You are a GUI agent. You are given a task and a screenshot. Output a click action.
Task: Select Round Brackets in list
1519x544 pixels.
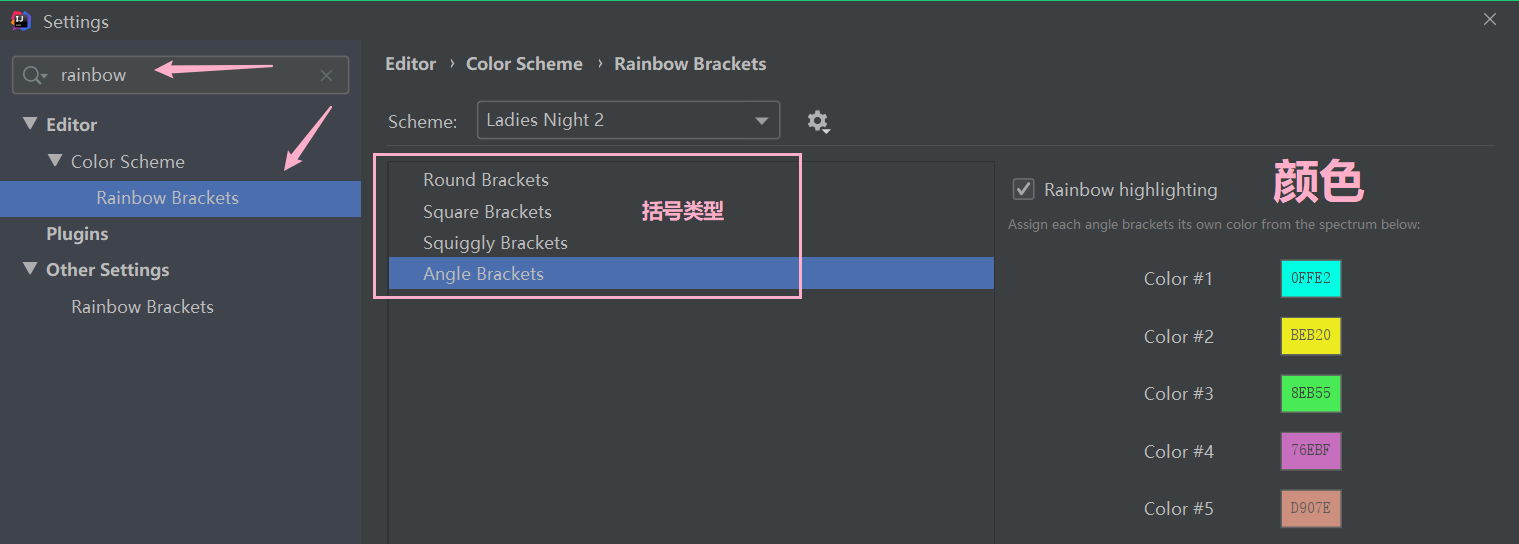coord(485,180)
